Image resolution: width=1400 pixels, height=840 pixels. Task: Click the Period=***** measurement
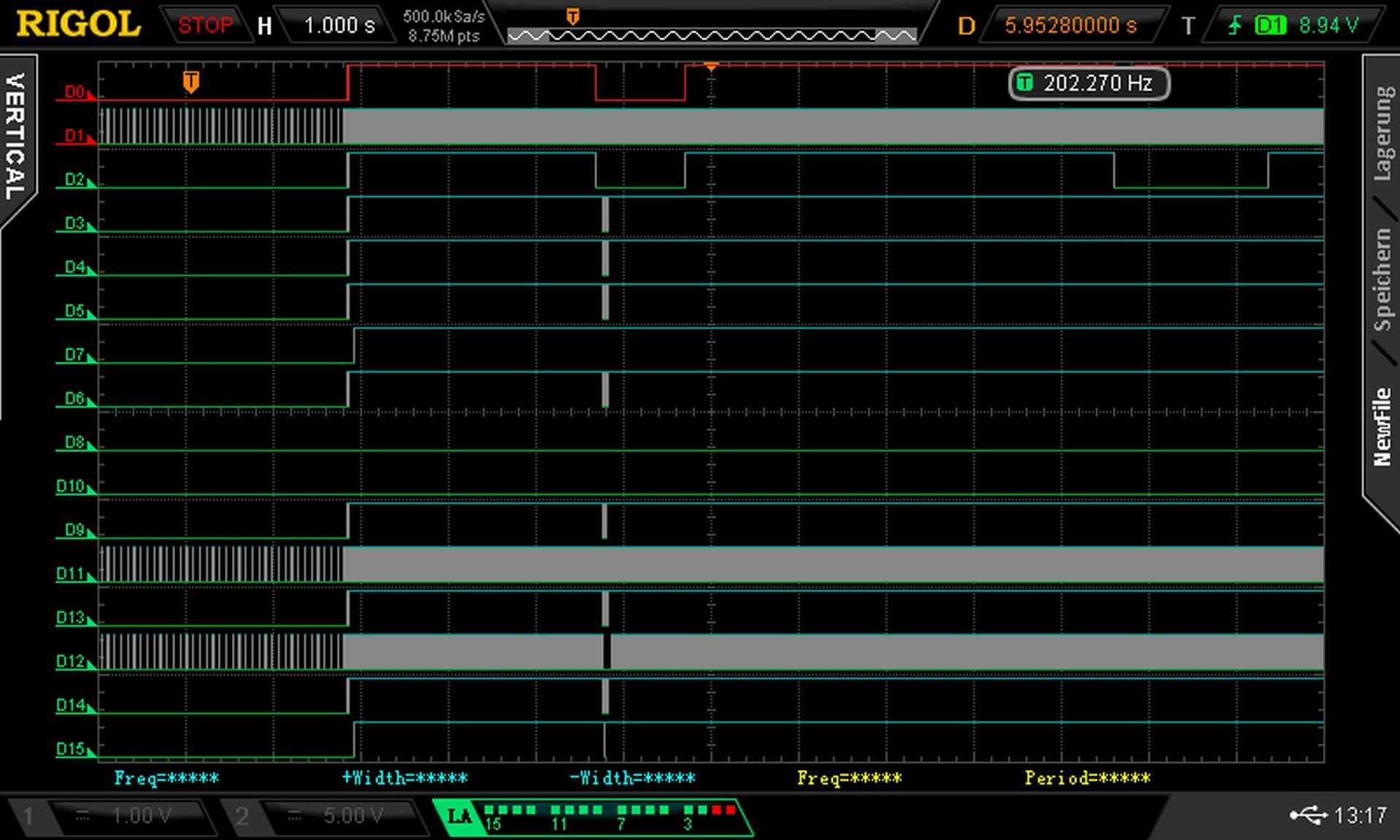coord(1087,778)
